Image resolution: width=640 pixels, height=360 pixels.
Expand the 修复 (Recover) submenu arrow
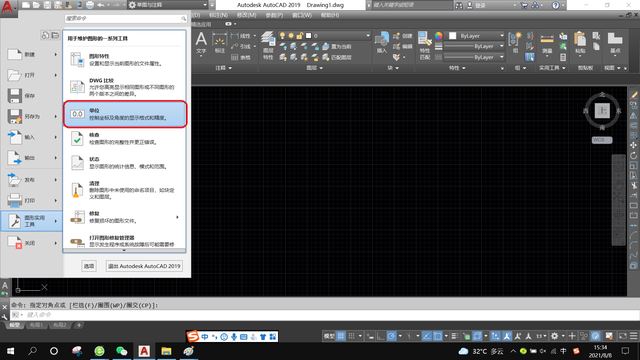[x=177, y=217]
